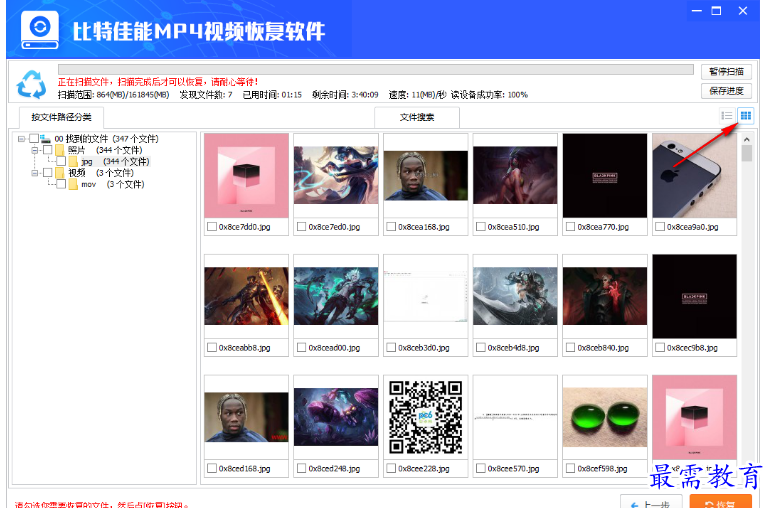Screen dimensions: 771x508
Task: Select the purple creature thumbnail 0x8ced248.jpg
Action: point(336,417)
